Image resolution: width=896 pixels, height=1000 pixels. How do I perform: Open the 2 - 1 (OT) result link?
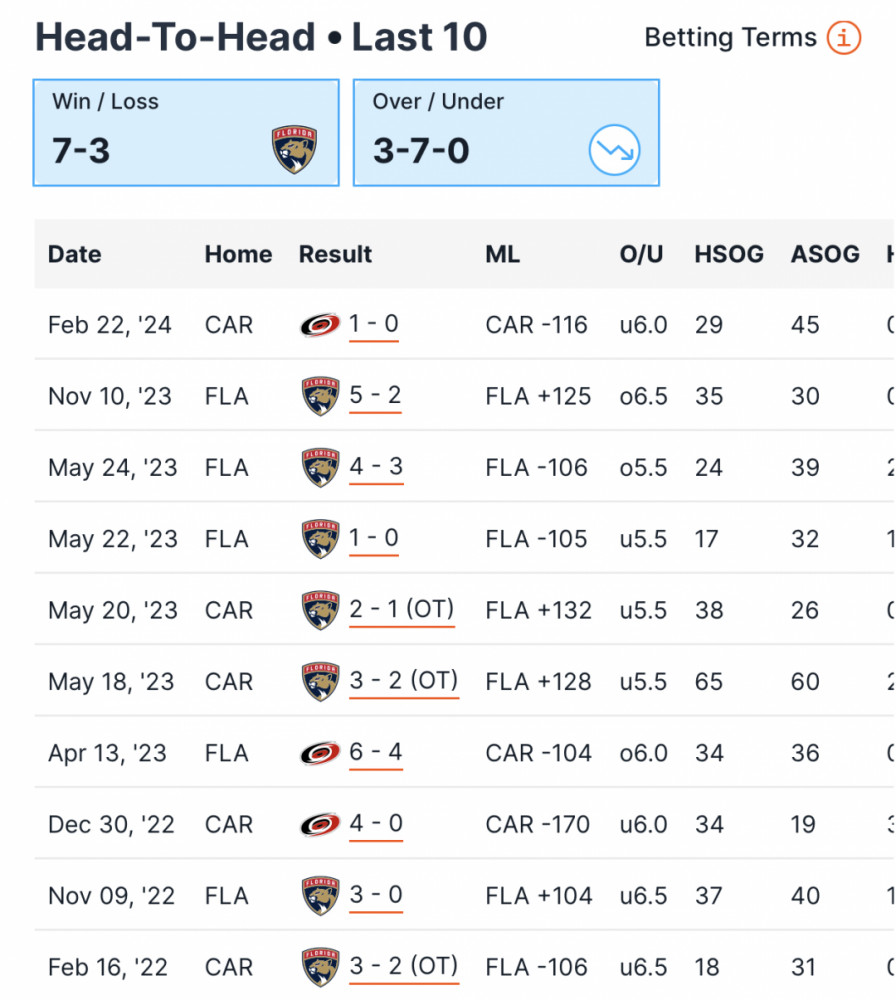pos(402,610)
